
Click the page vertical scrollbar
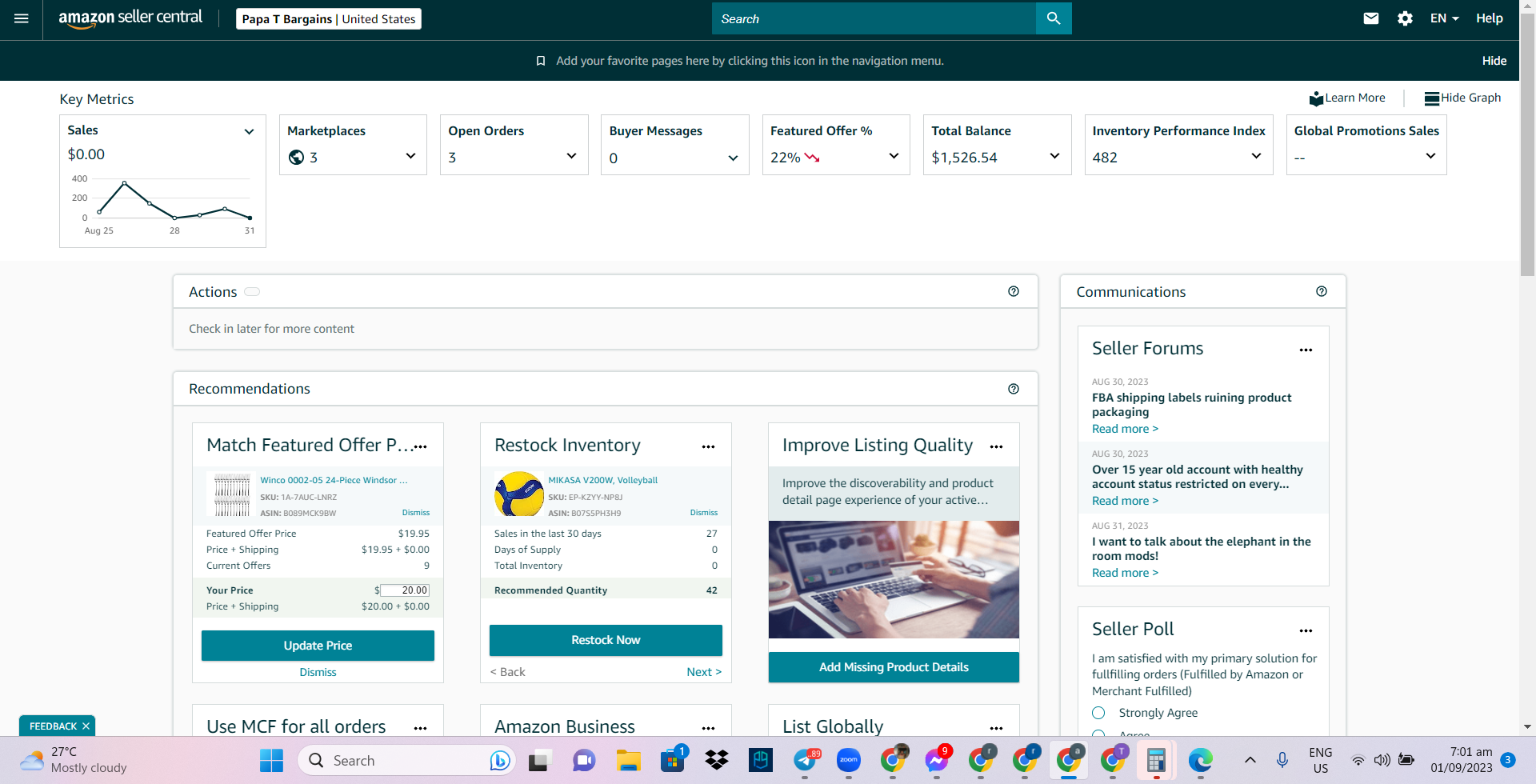(x=1527, y=144)
